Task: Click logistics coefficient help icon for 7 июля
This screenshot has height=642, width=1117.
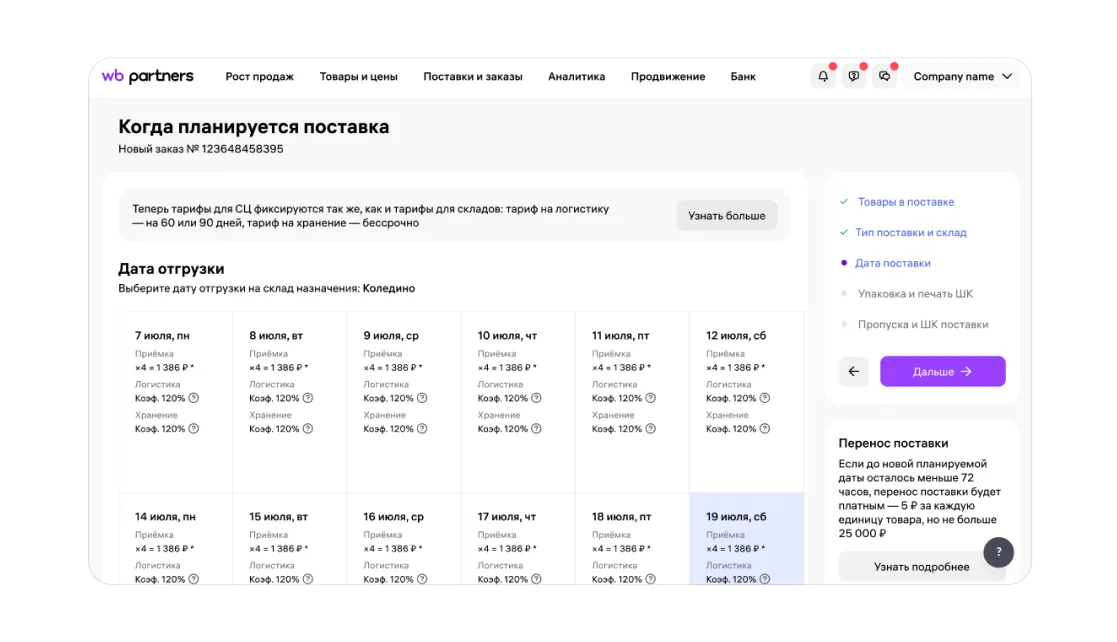Action: point(194,398)
